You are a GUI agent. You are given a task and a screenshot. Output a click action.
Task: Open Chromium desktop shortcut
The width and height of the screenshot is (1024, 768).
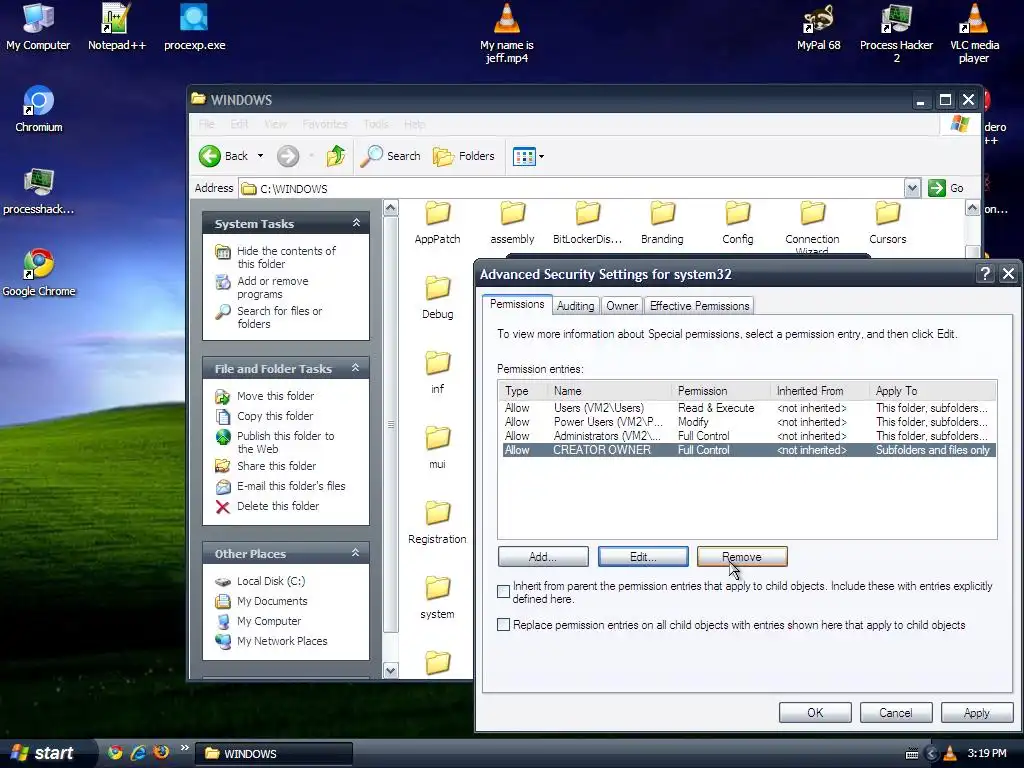point(39,109)
